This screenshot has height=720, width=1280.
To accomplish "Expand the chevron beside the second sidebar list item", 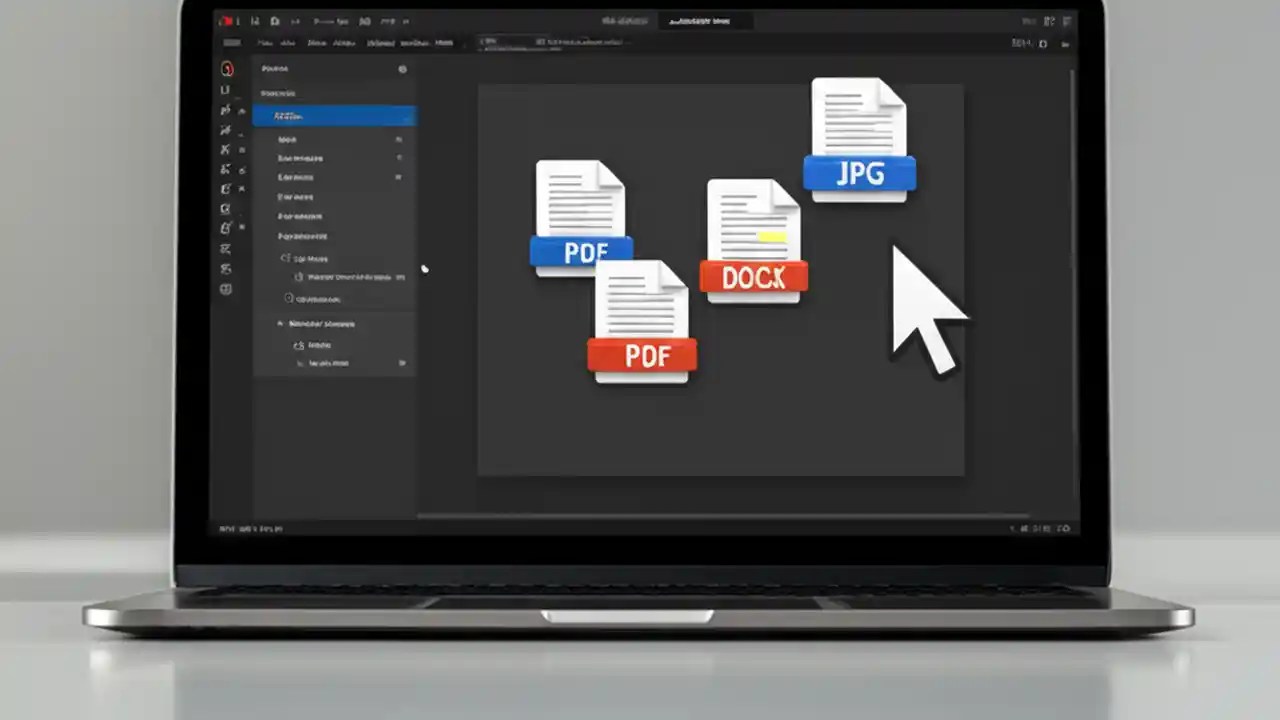I will pos(399,158).
